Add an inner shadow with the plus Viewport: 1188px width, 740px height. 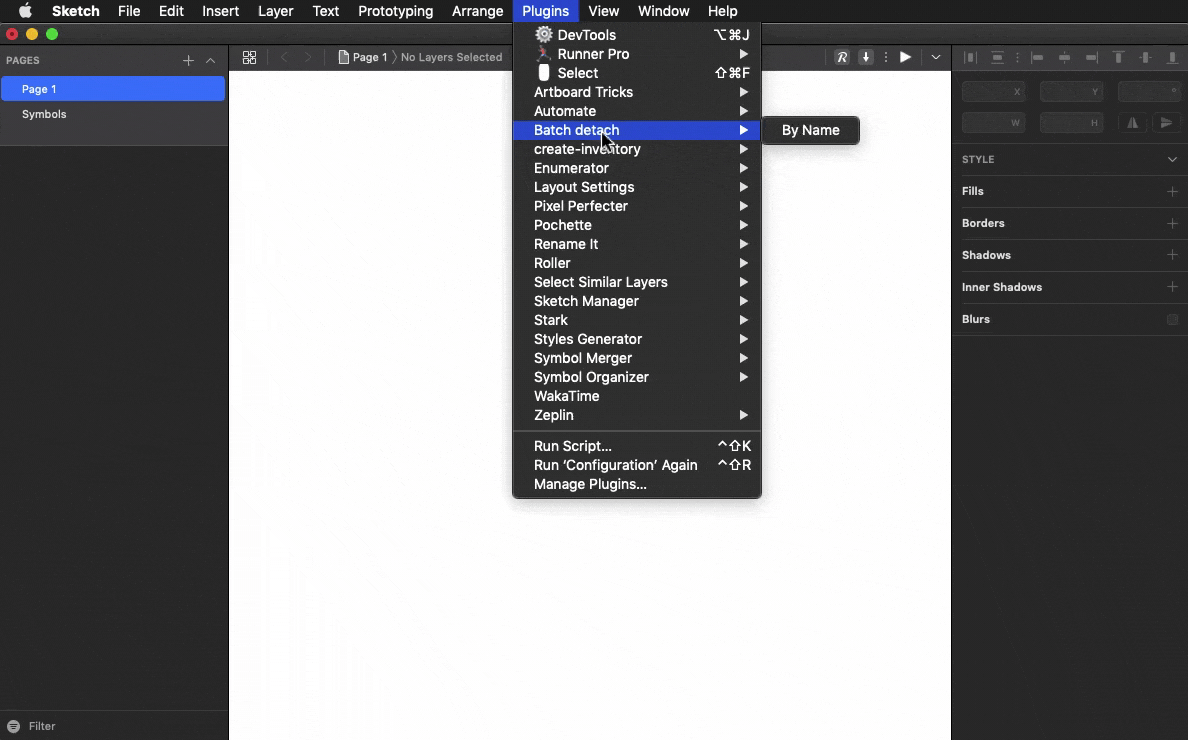point(1172,286)
